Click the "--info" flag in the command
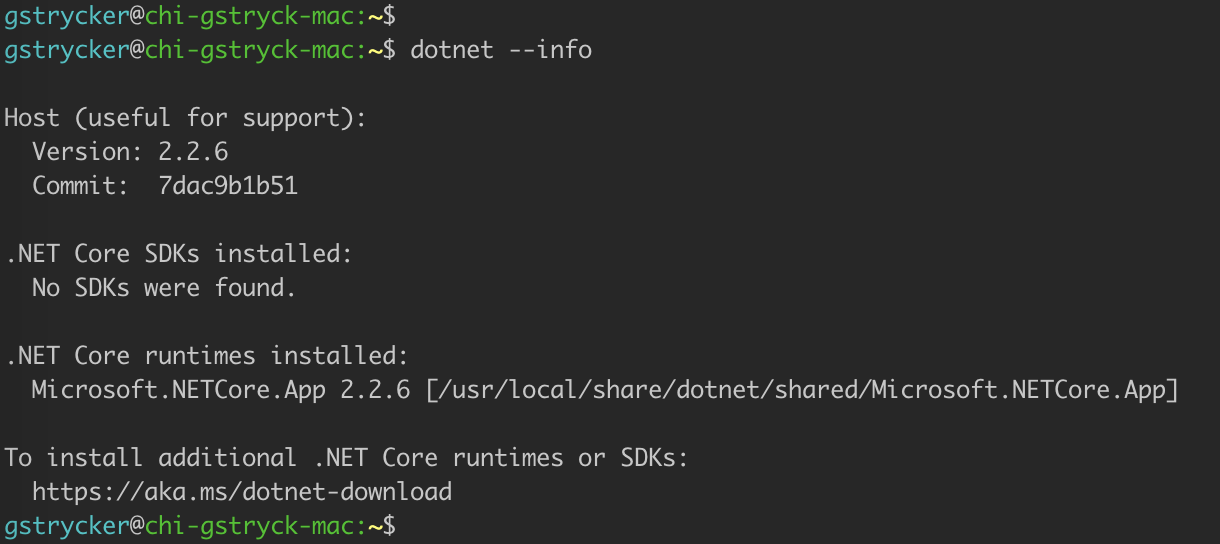 pyautogui.click(x=550, y=49)
